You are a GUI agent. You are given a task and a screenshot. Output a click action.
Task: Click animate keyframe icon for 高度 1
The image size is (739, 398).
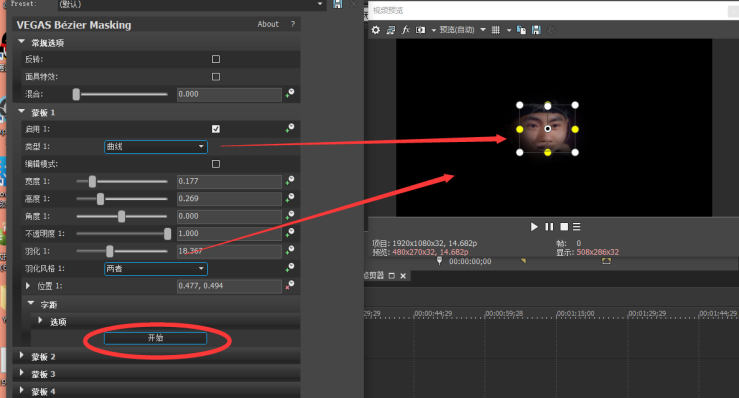pyautogui.click(x=290, y=198)
